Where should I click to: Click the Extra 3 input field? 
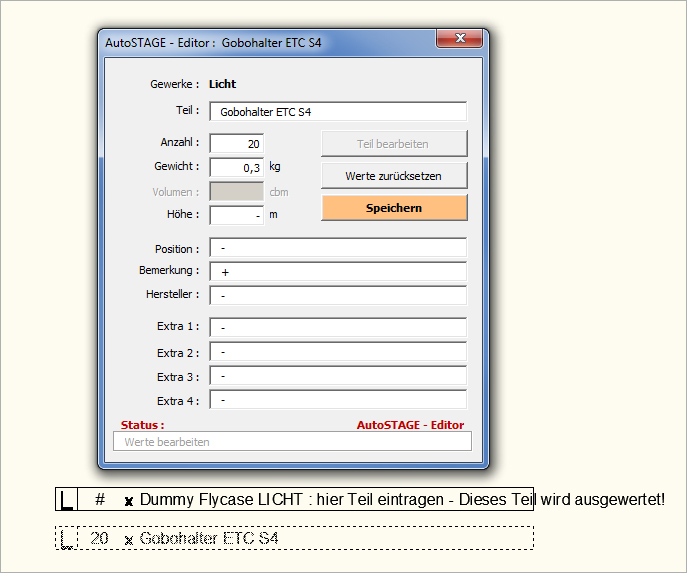pos(337,376)
